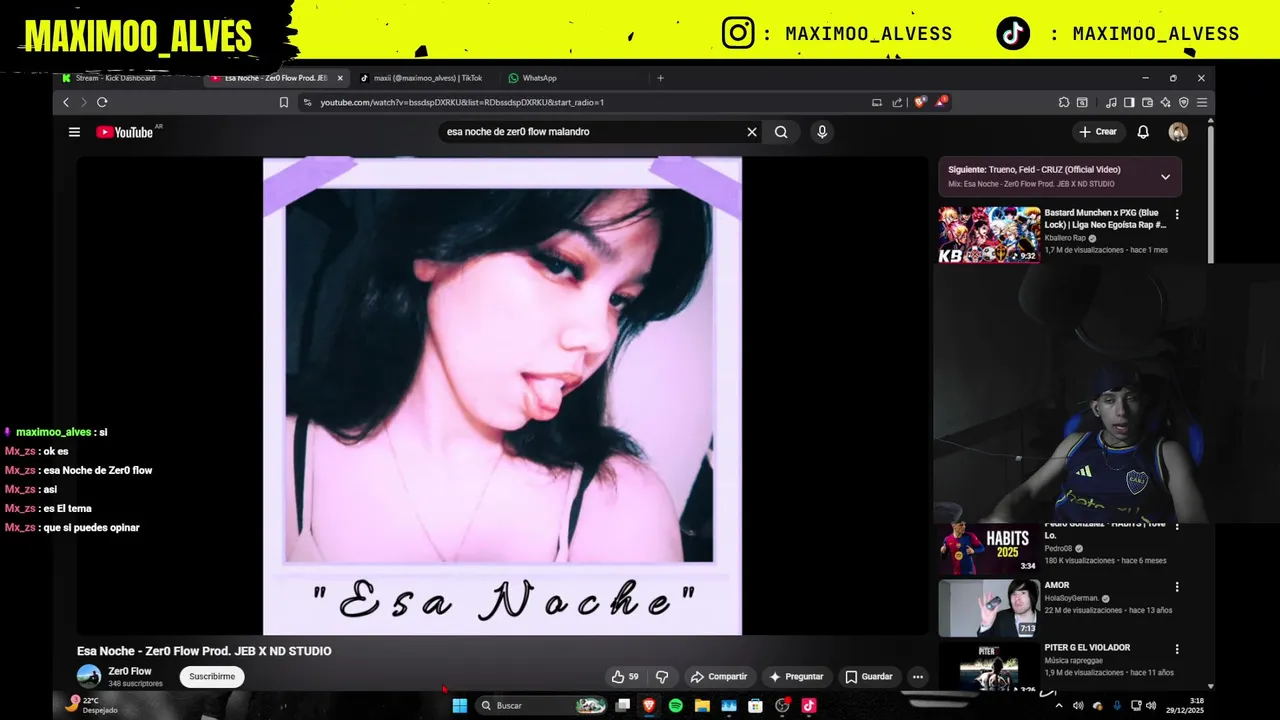Click the Crear button
Image resolution: width=1280 pixels, height=720 pixels.
(1097, 132)
